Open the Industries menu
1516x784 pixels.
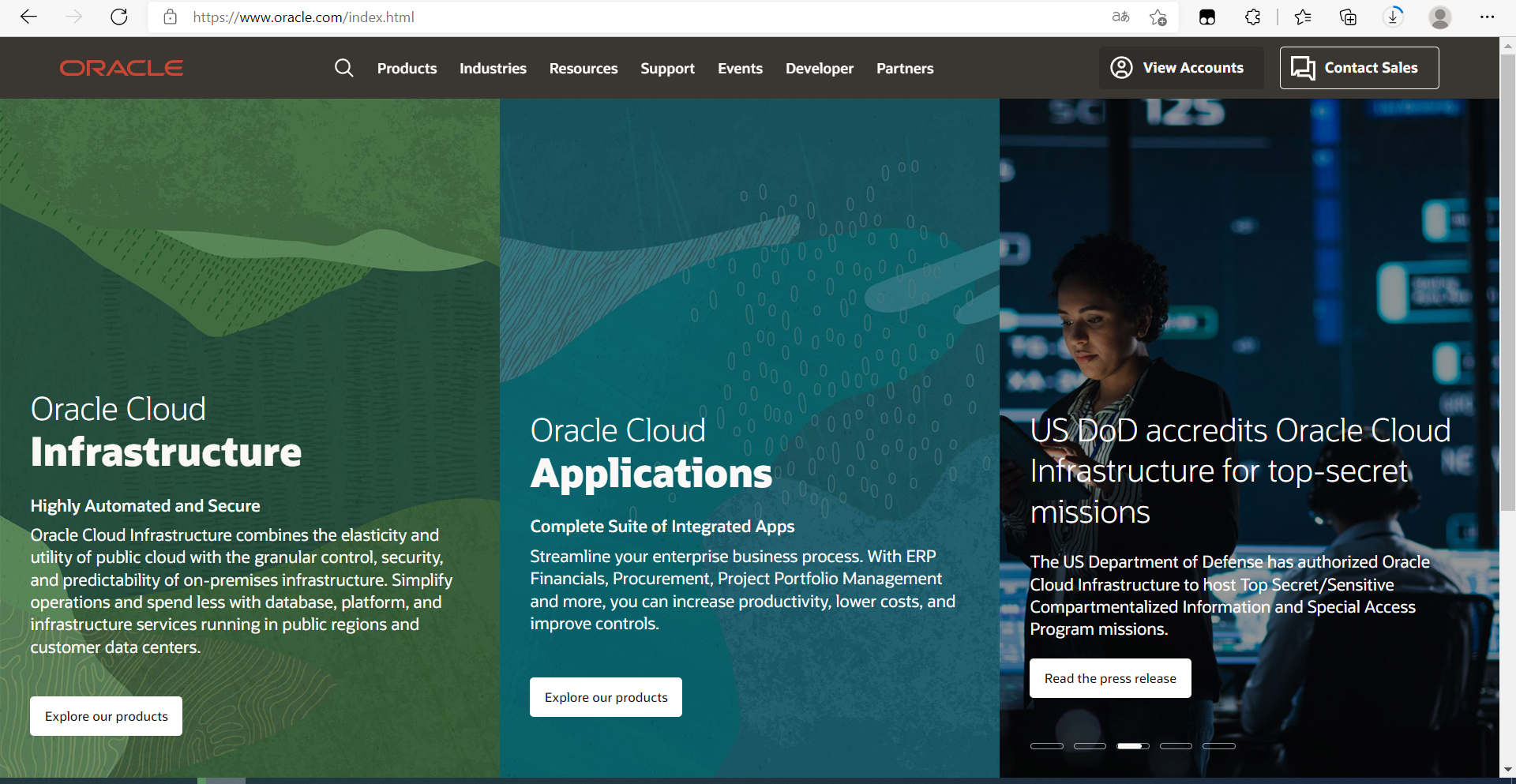pos(493,69)
